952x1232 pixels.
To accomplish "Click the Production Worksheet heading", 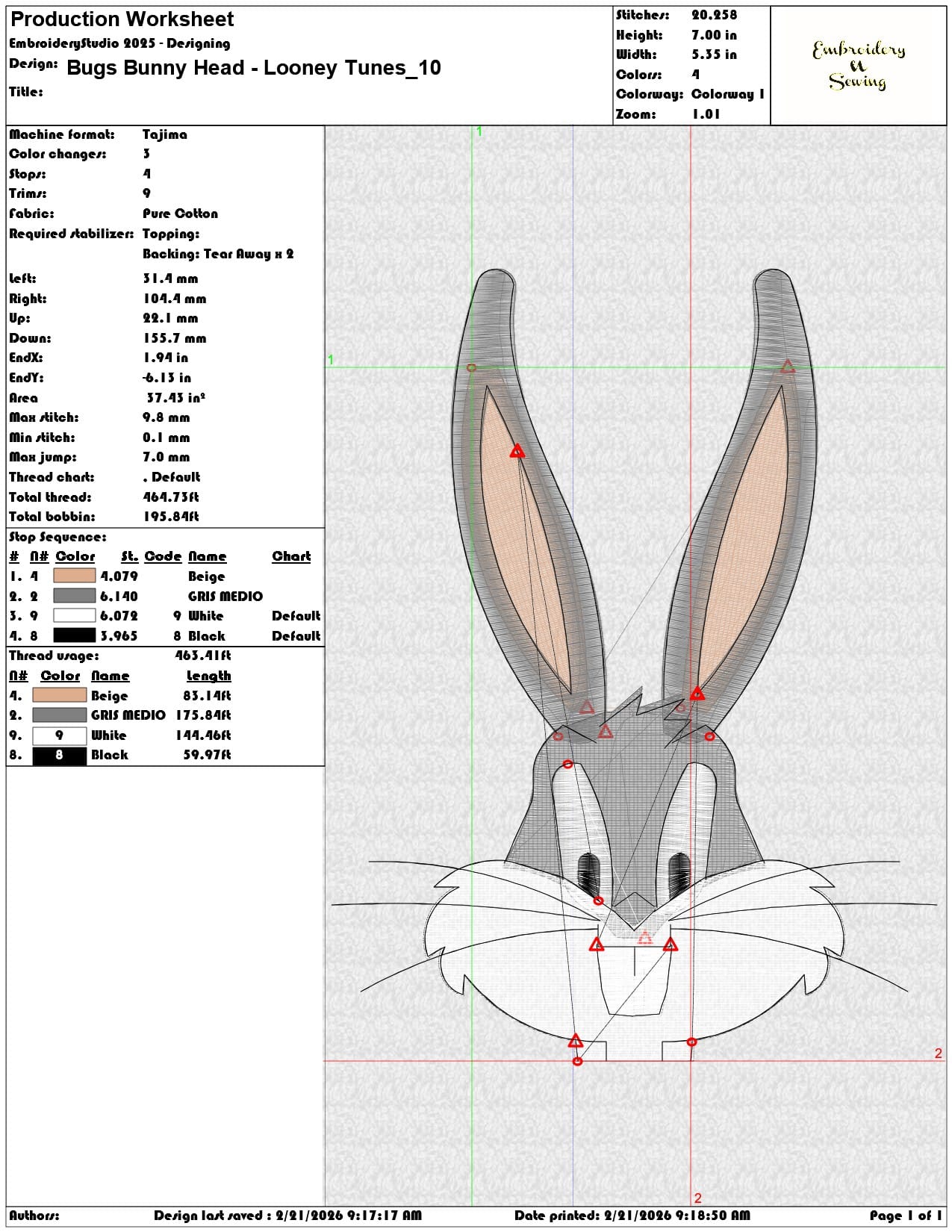I will (122, 19).
